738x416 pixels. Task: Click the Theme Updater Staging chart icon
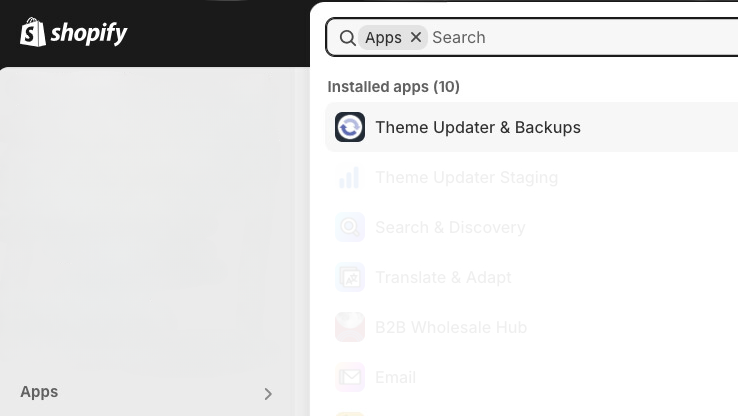coord(350,177)
